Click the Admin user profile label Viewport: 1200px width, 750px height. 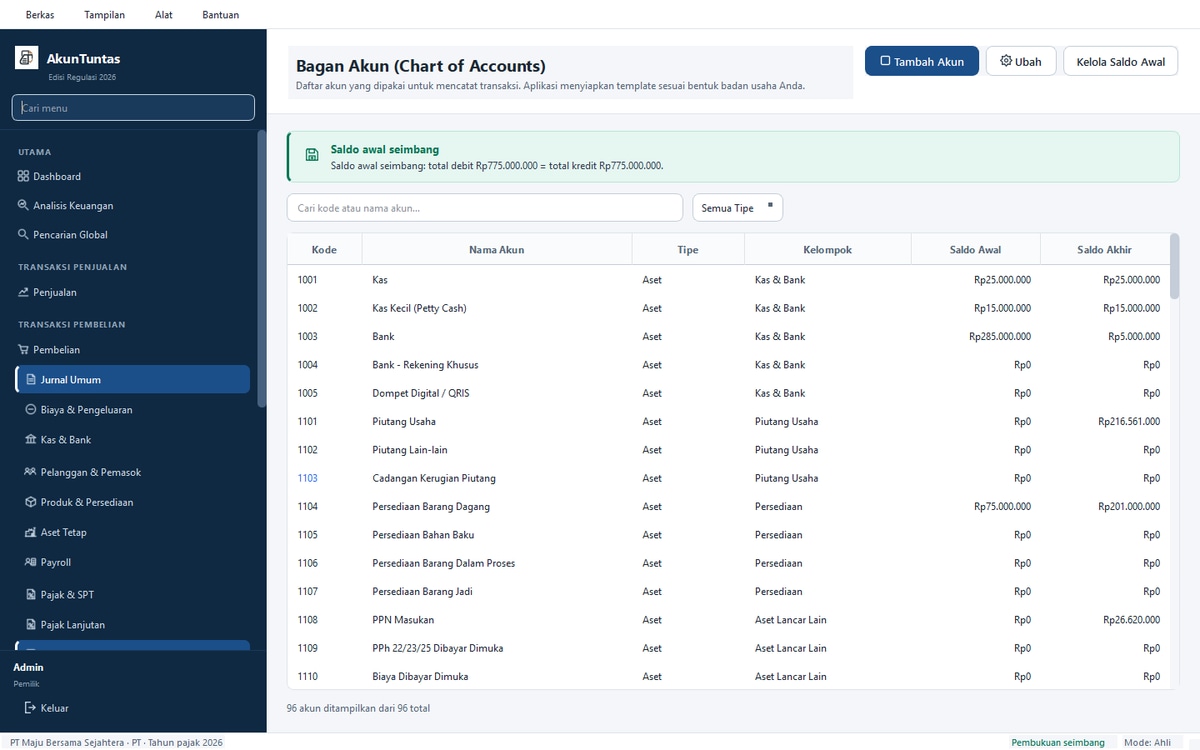coord(28,667)
